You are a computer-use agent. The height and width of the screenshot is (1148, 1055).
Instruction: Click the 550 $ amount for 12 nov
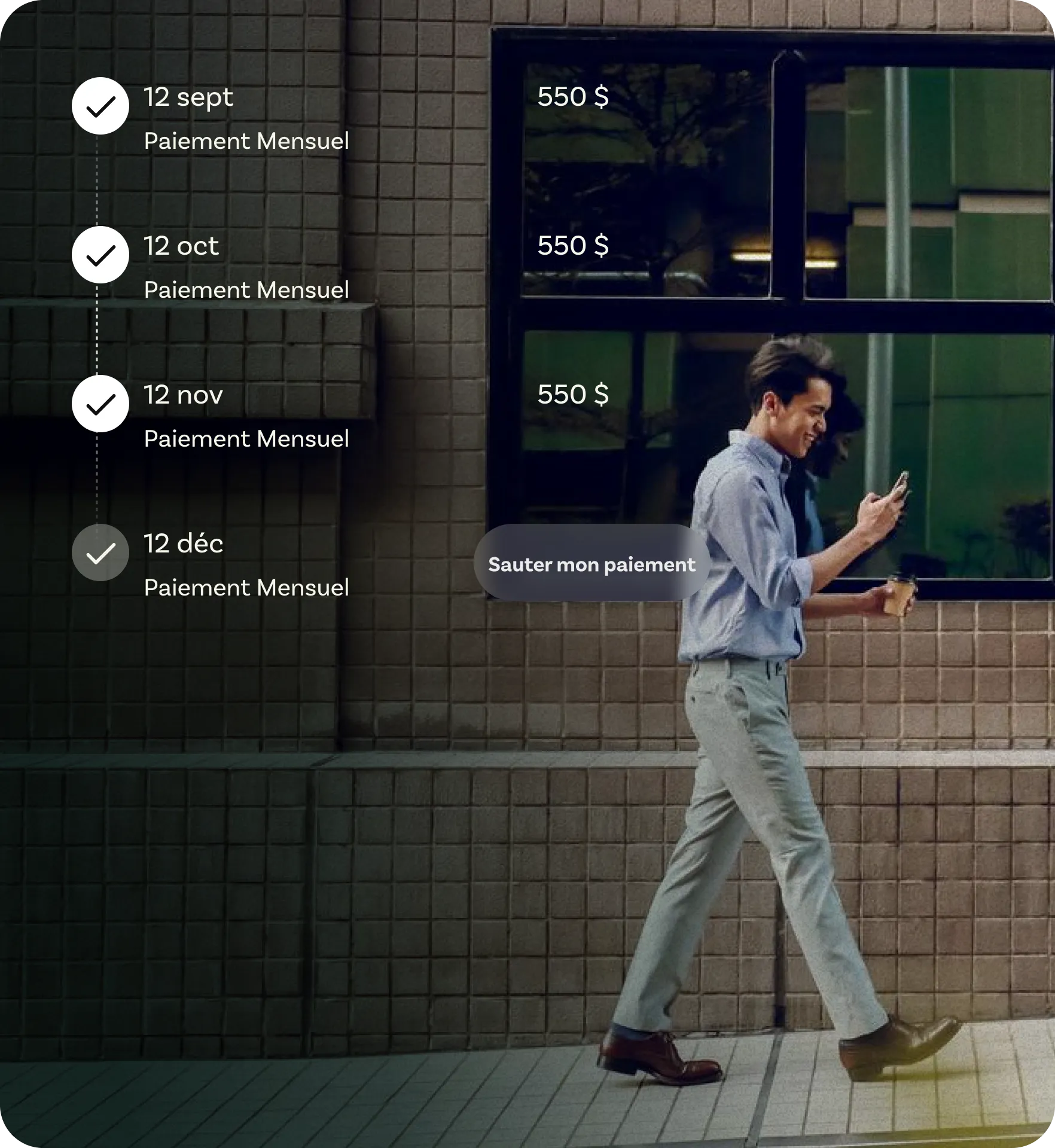point(572,395)
